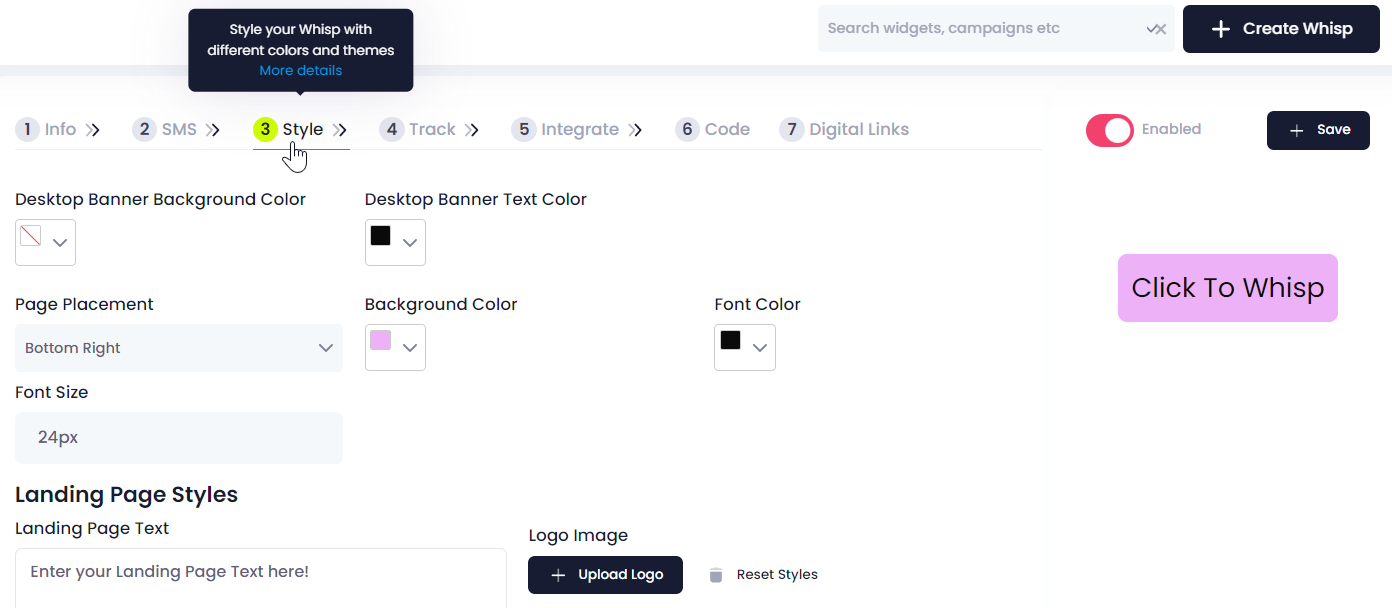Click the plus icon on Upload Logo
Viewport: 1392px width, 608px height.
point(558,575)
